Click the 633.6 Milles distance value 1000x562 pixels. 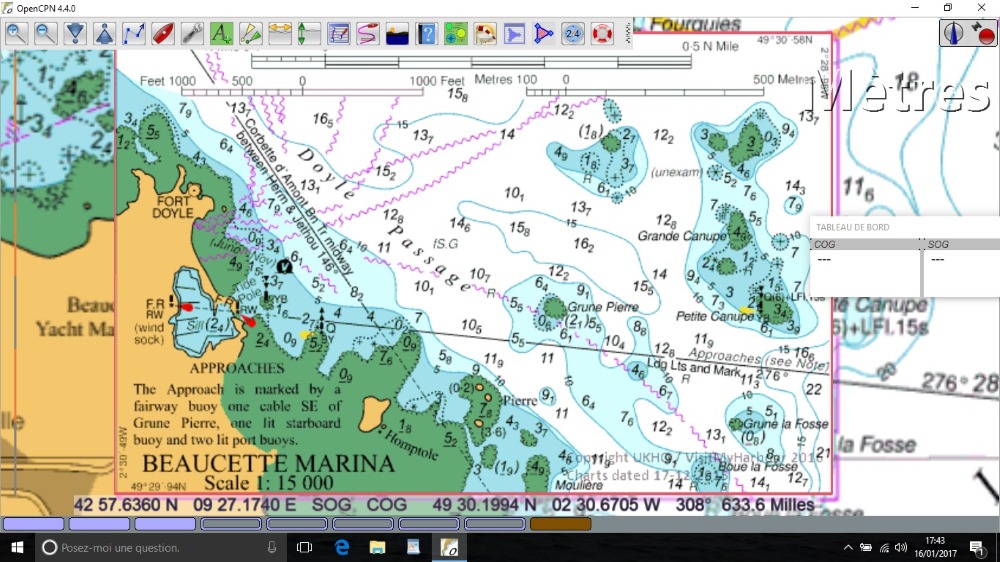tap(768, 505)
